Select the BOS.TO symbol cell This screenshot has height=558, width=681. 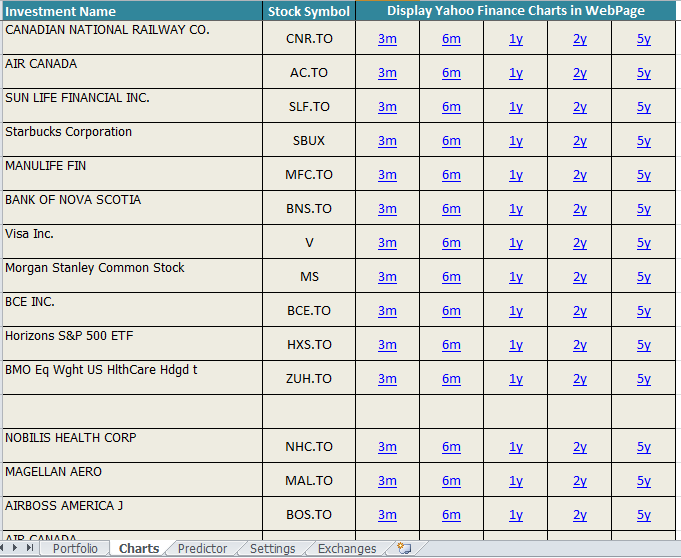pos(309,513)
